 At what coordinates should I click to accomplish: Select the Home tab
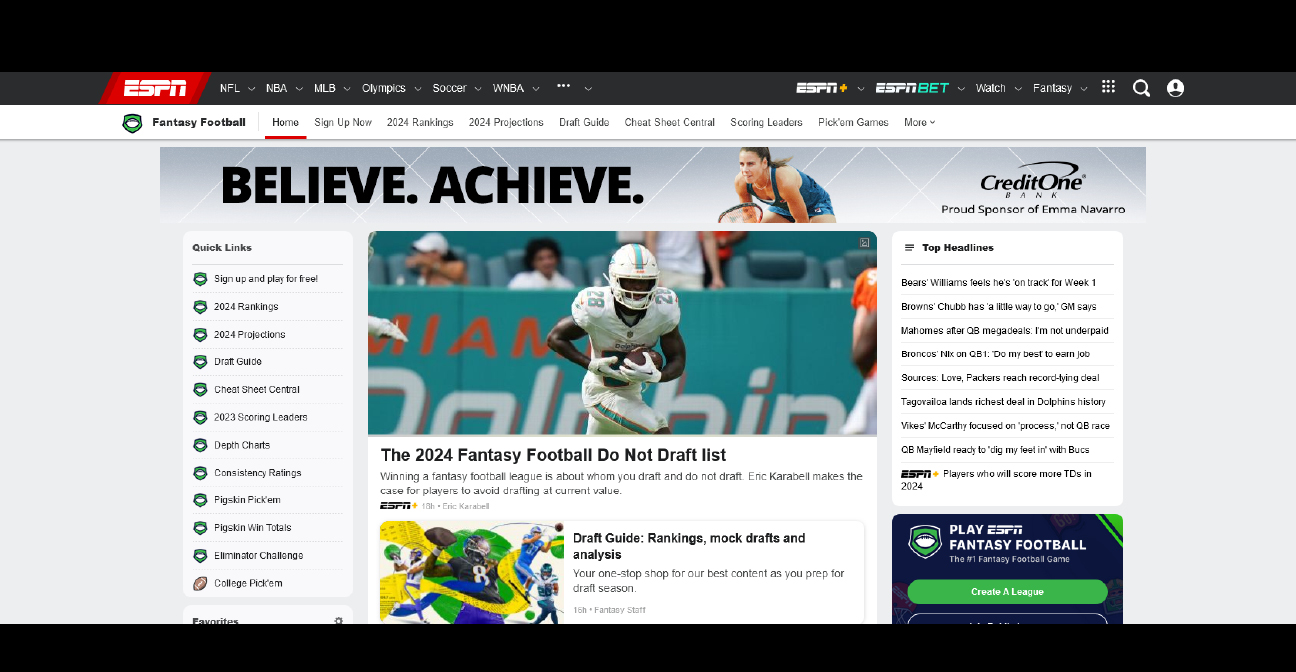(x=285, y=123)
